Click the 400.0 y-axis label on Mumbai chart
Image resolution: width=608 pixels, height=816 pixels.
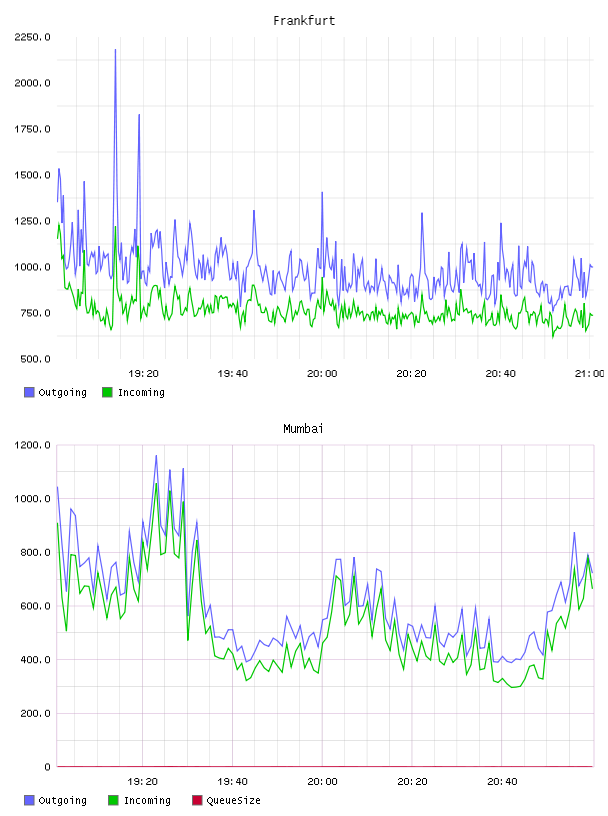point(35,659)
